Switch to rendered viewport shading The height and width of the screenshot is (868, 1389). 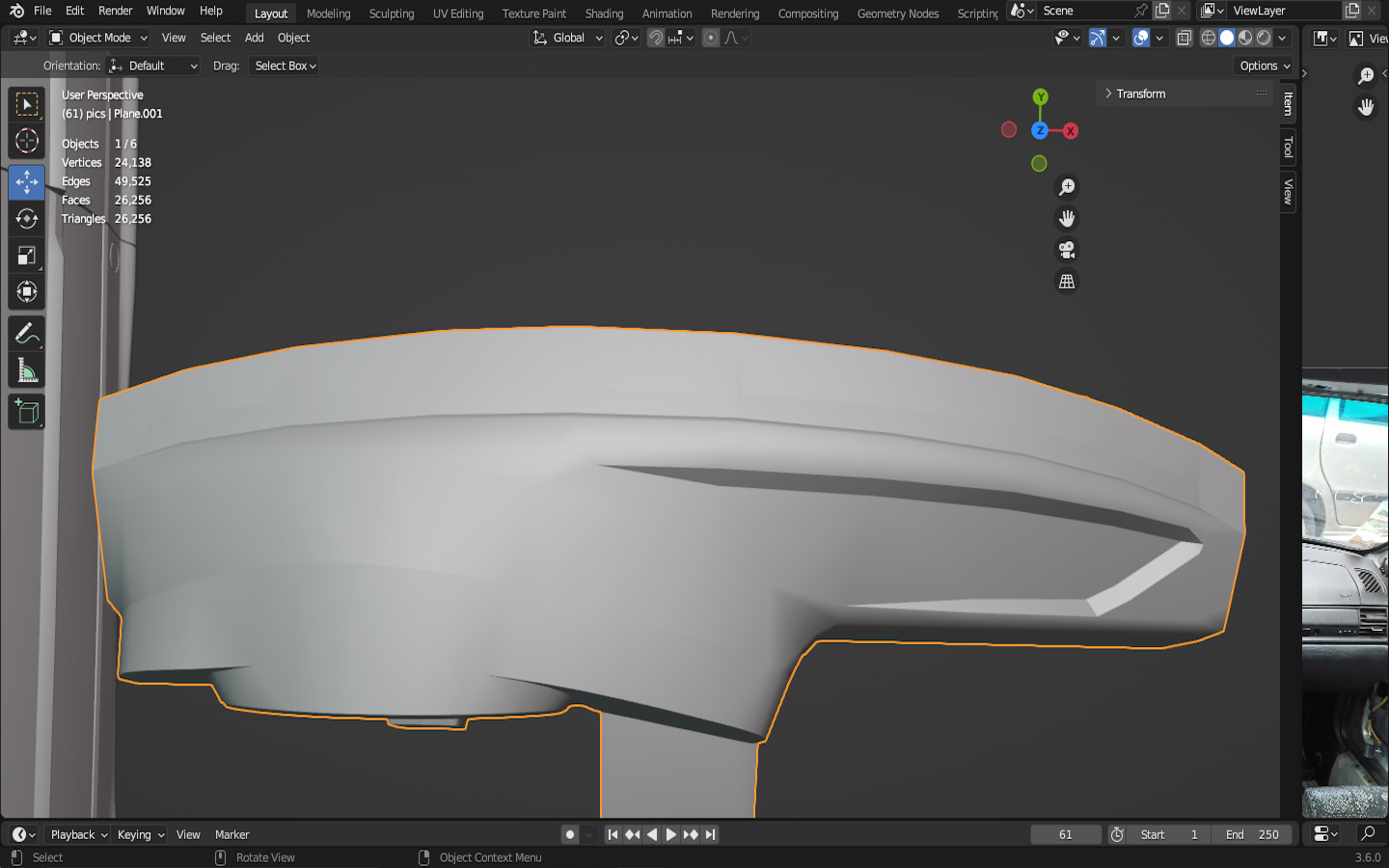(x=1264, y=38)
